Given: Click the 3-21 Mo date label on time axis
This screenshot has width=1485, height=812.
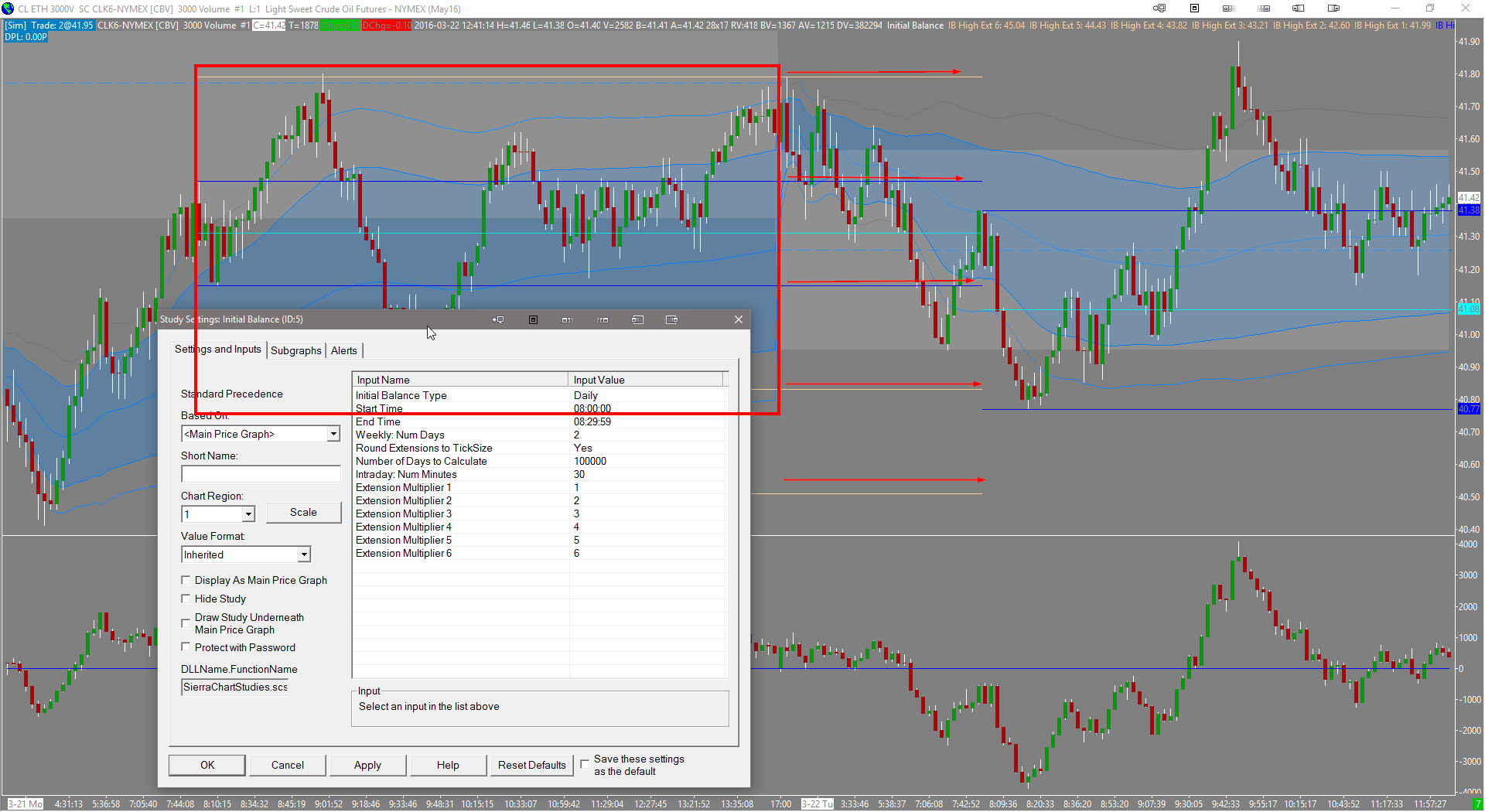Looking at the screenshot, I should (x=26, y=804).
